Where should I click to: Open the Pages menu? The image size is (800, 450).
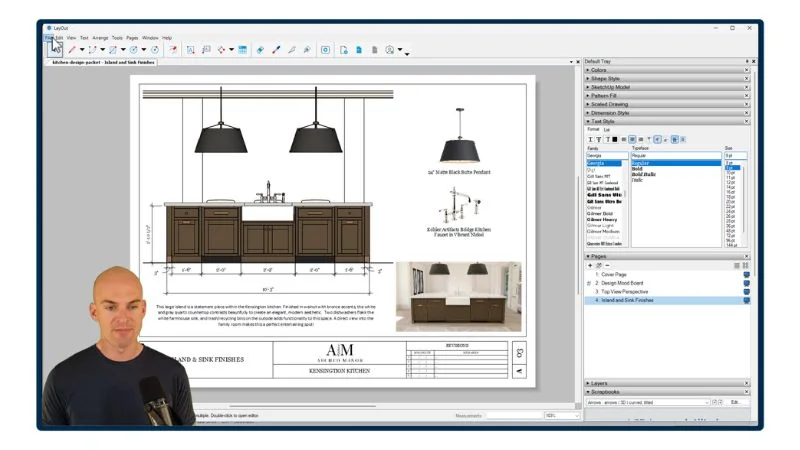pyautogui.click(x=132, y=38)
